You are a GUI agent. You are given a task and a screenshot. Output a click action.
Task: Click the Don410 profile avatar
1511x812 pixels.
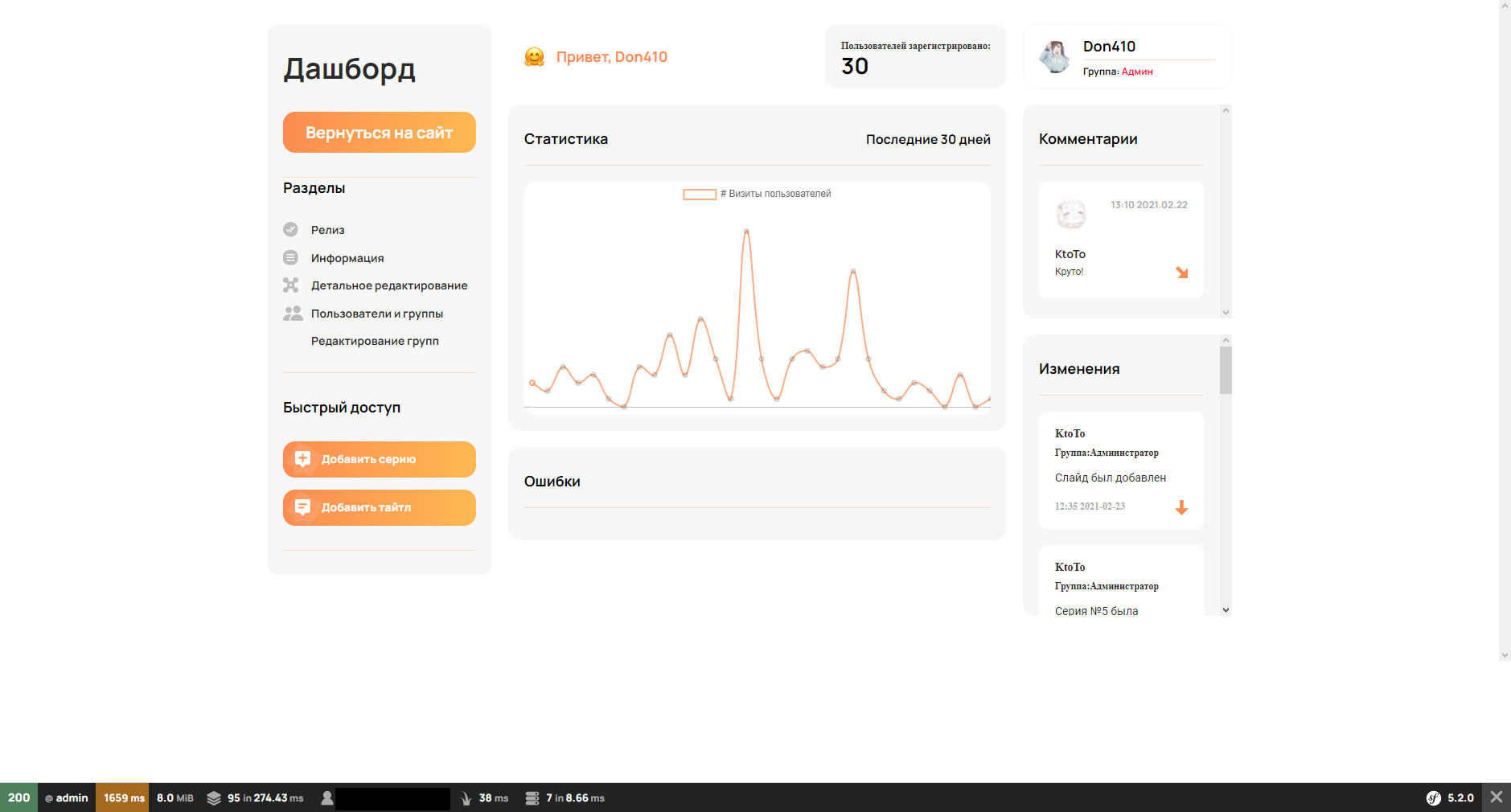1054,56
